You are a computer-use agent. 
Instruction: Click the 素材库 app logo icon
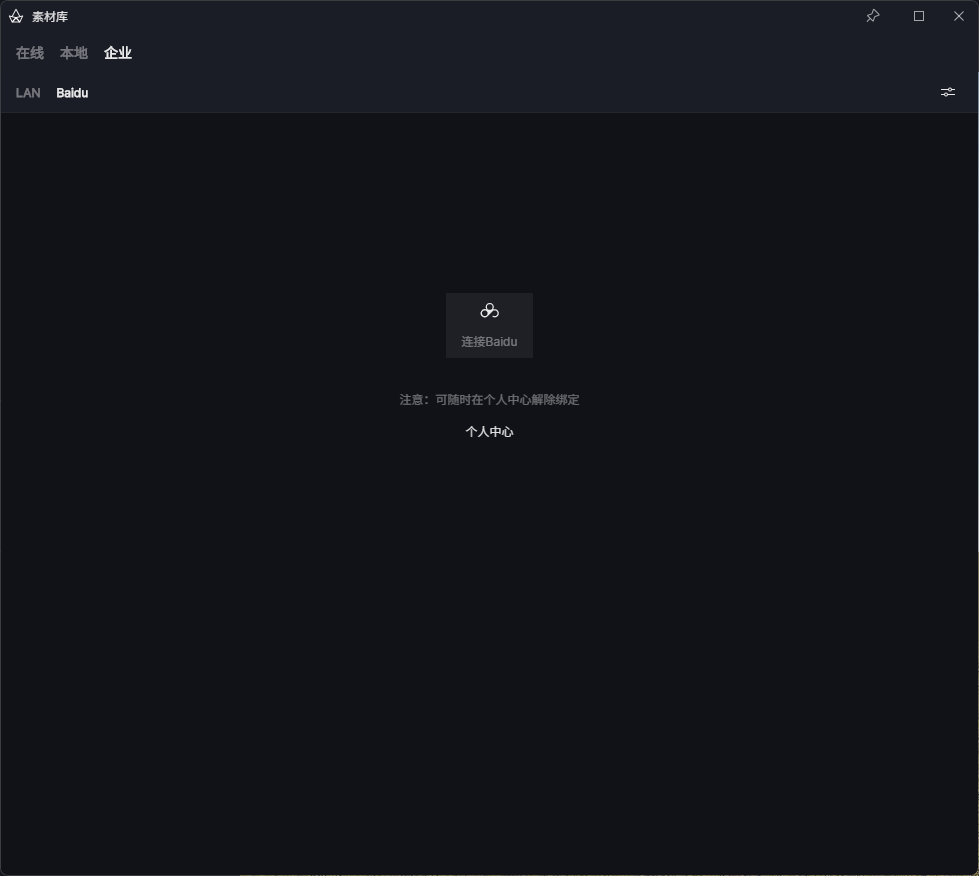pyautogui.click(x=16, y=17)
